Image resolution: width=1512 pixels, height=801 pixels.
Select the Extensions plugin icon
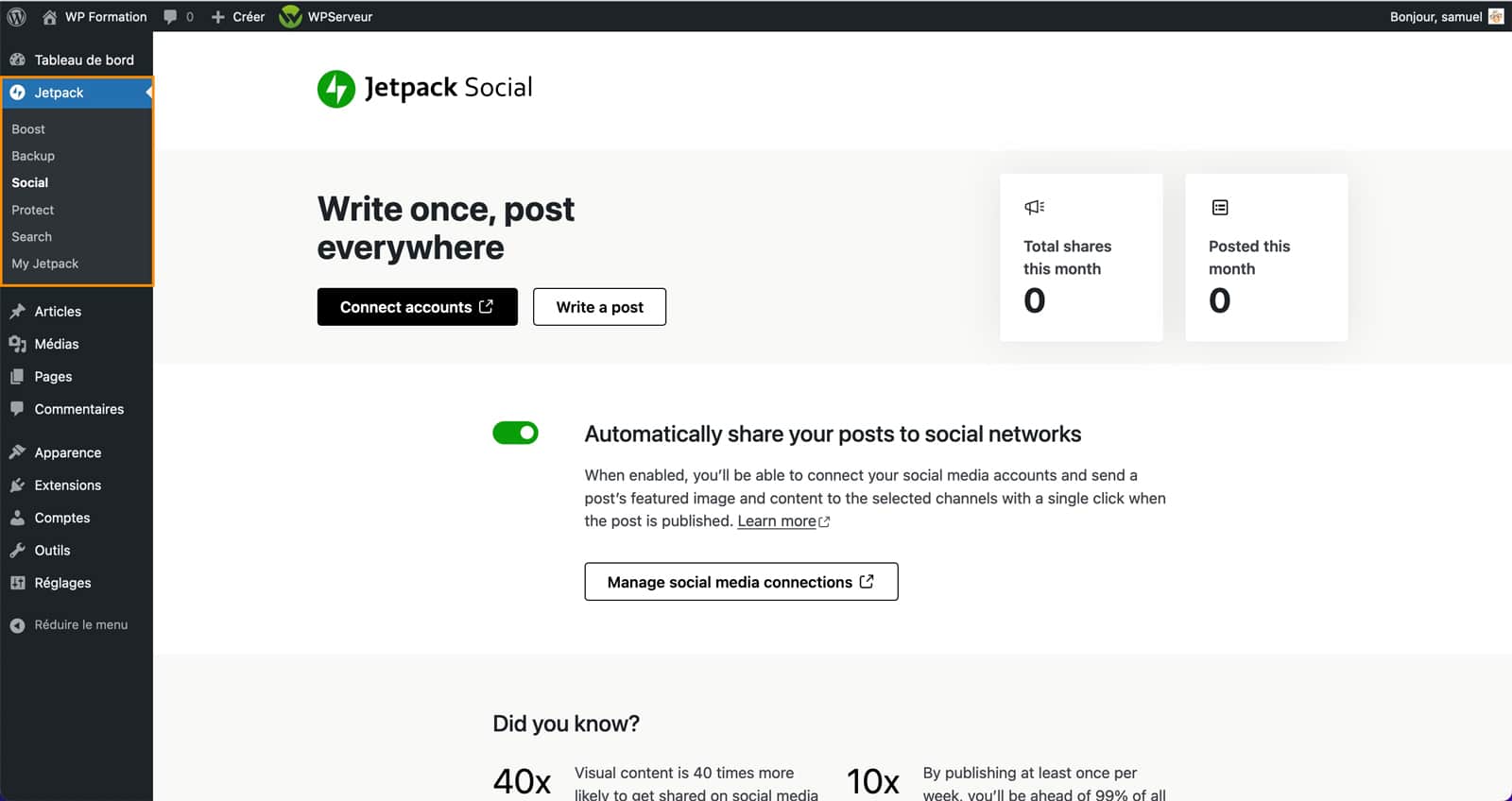(x=17, y=485)
